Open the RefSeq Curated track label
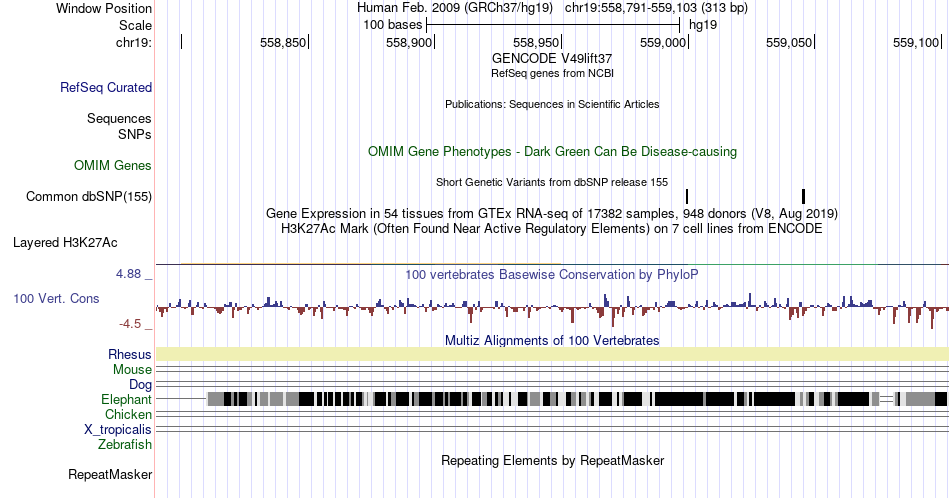 pyautogui.click(x=106, y=87)
